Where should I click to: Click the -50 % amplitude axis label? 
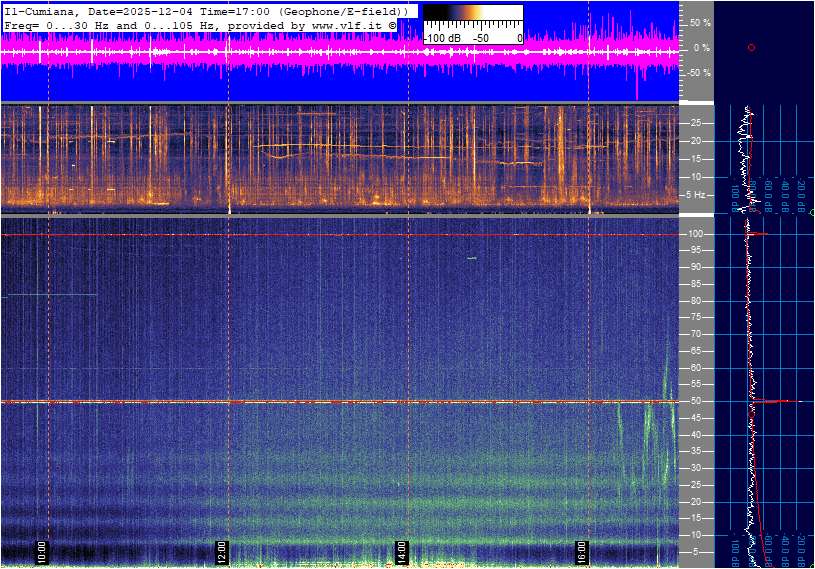tap(700, 73)
